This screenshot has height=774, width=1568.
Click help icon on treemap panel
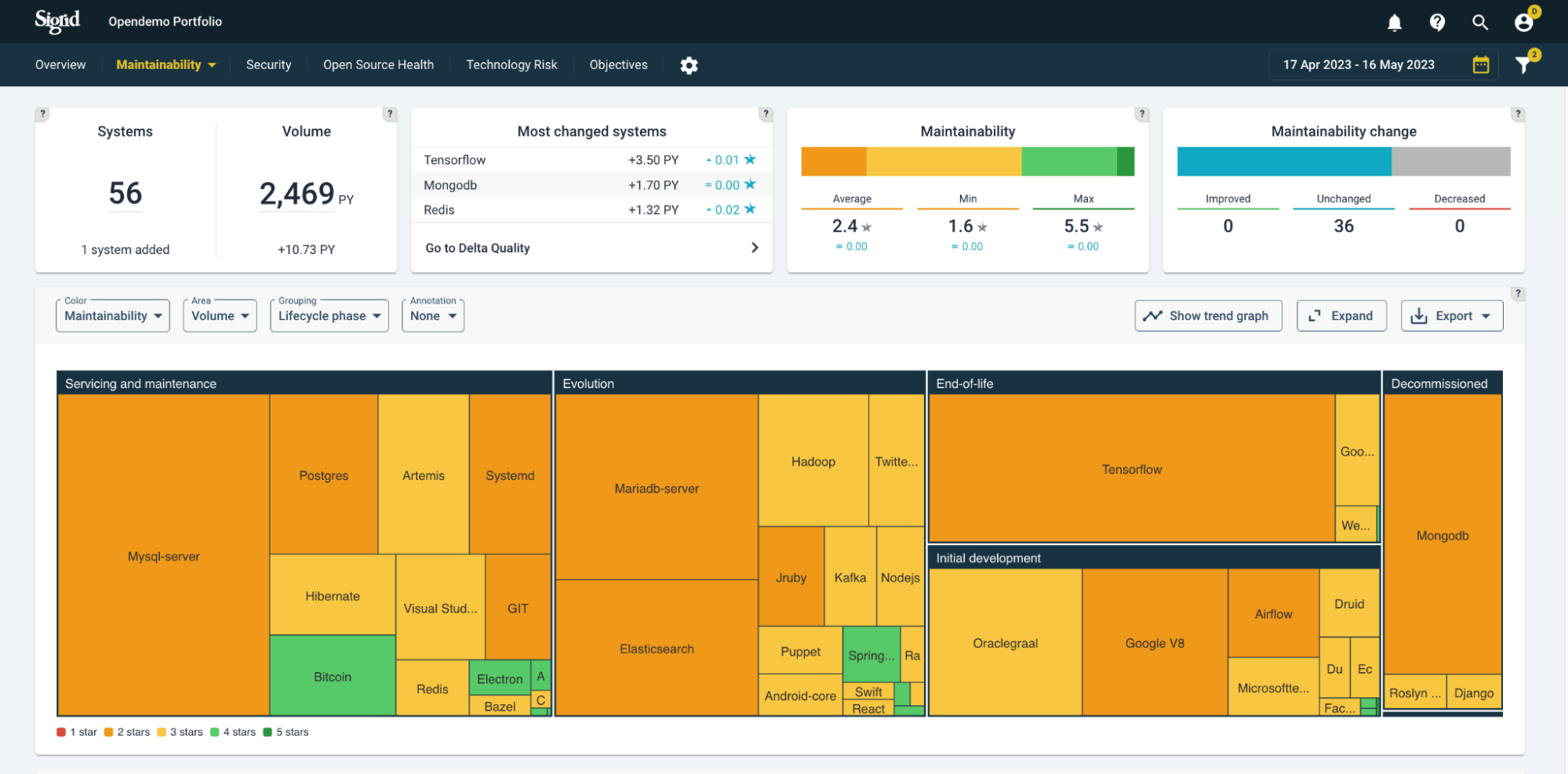click(x=1518, y=293)
